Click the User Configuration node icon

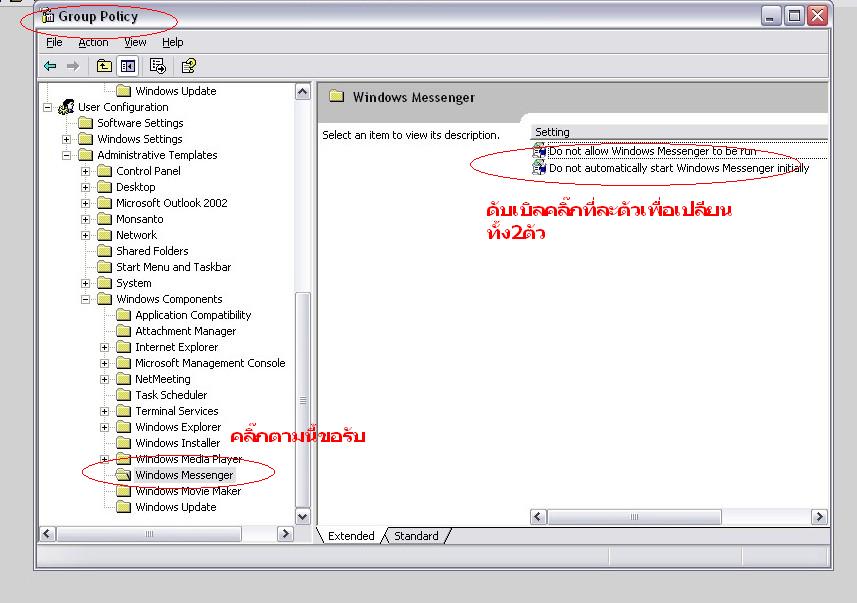[x=66, y=107]
